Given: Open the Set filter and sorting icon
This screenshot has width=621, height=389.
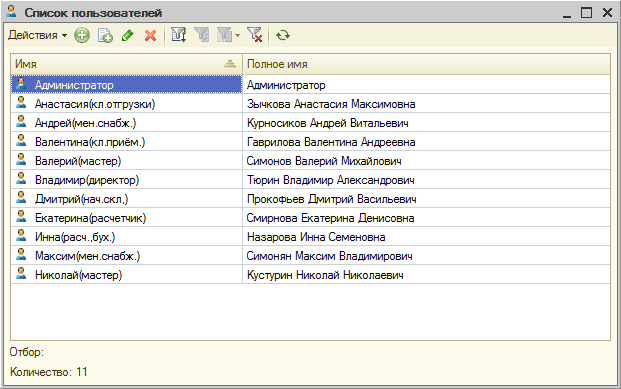Looking at the screenshot, I should [x=179, y=35].
